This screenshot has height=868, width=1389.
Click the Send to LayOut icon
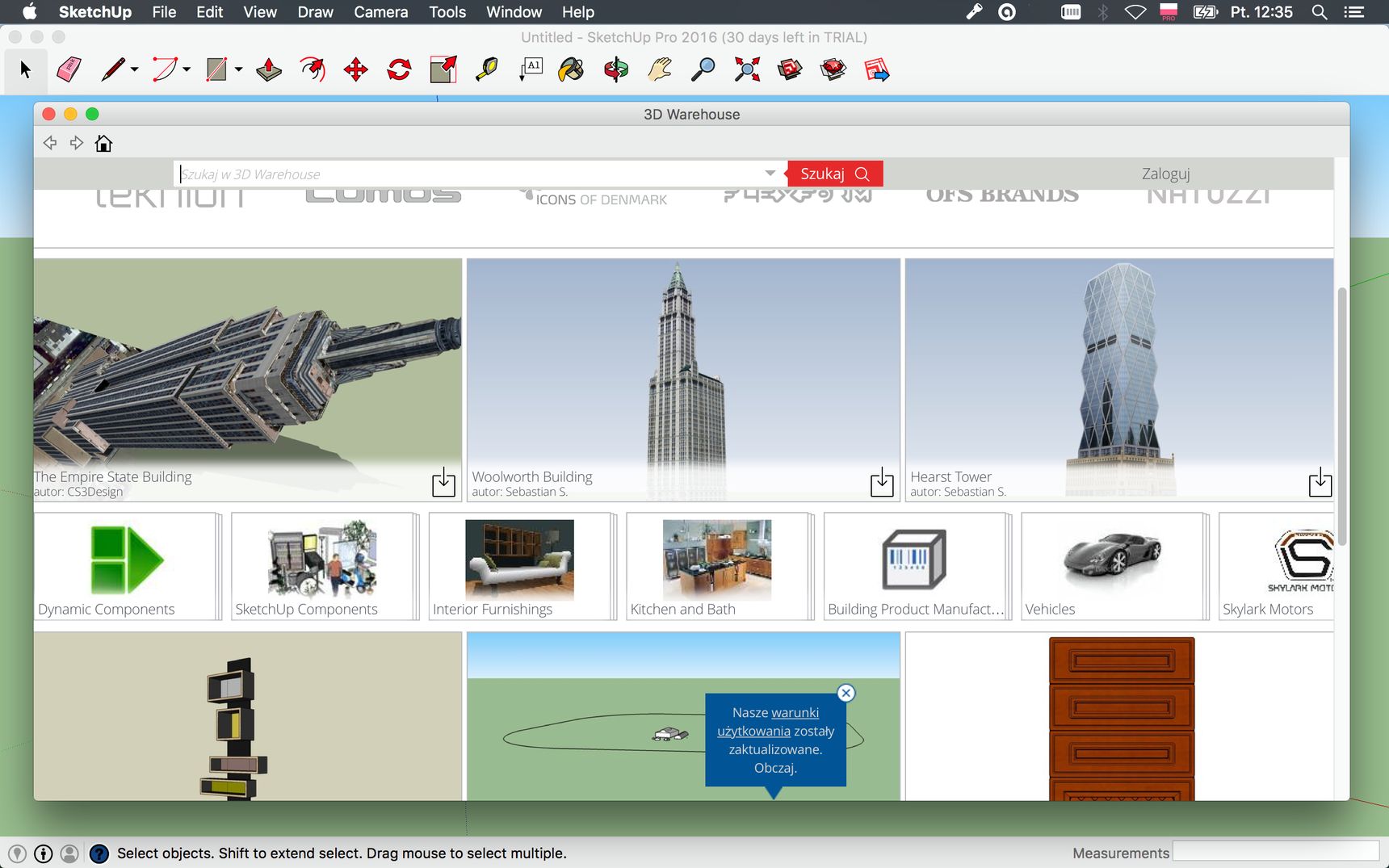click(x=876, y=69)
